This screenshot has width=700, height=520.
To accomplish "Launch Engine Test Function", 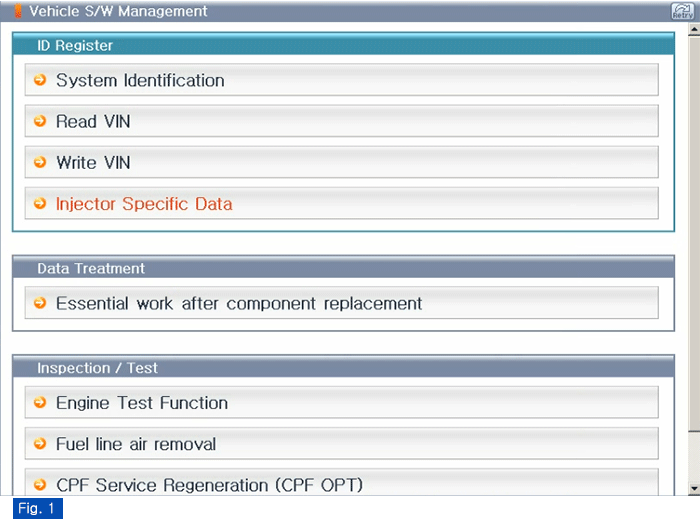I will pos(342,403).
